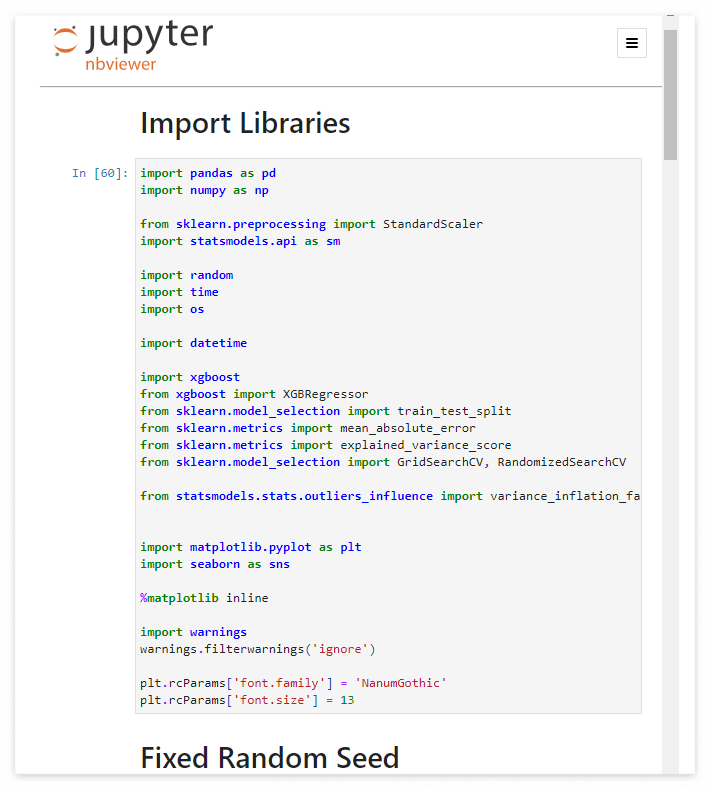Image resolution: width=710 pixels, height=789 pixels.
Task: Click the '%matplotlib inline' magic line
Action: coord(204,598)
